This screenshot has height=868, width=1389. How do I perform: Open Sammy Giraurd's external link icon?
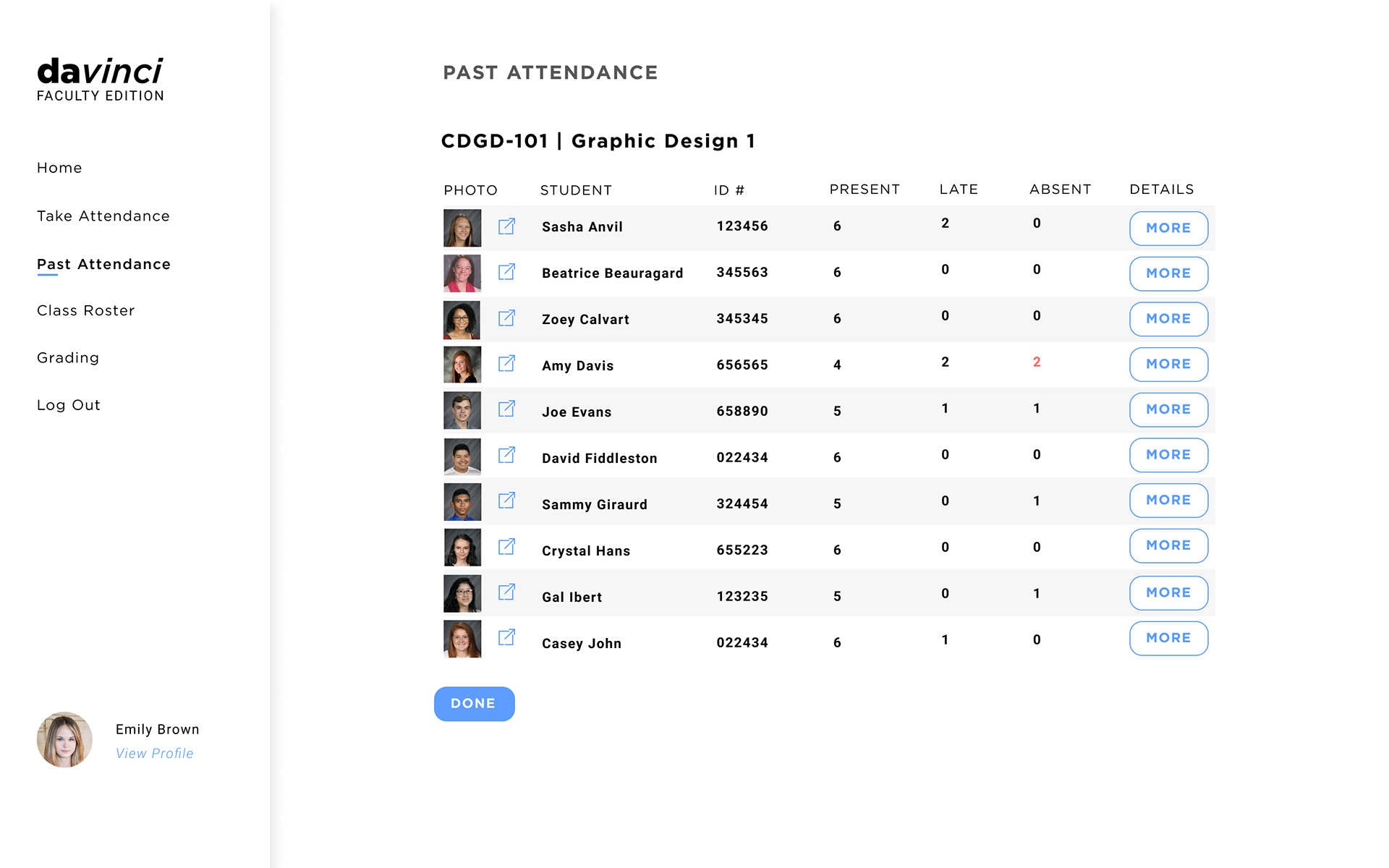(506, 501)
